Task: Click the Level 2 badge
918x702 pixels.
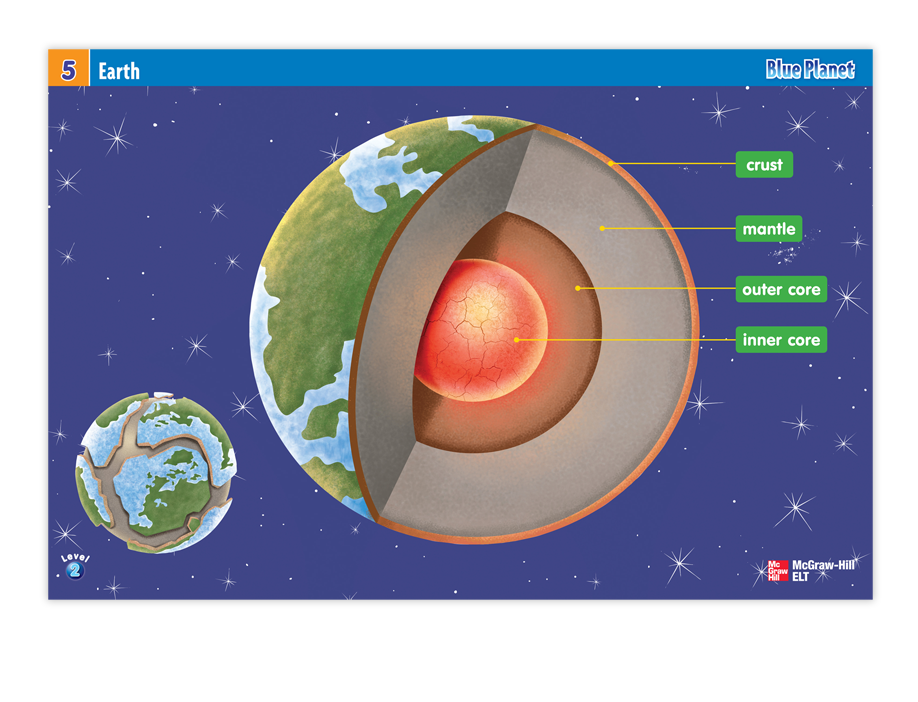Action: point(75,566)
